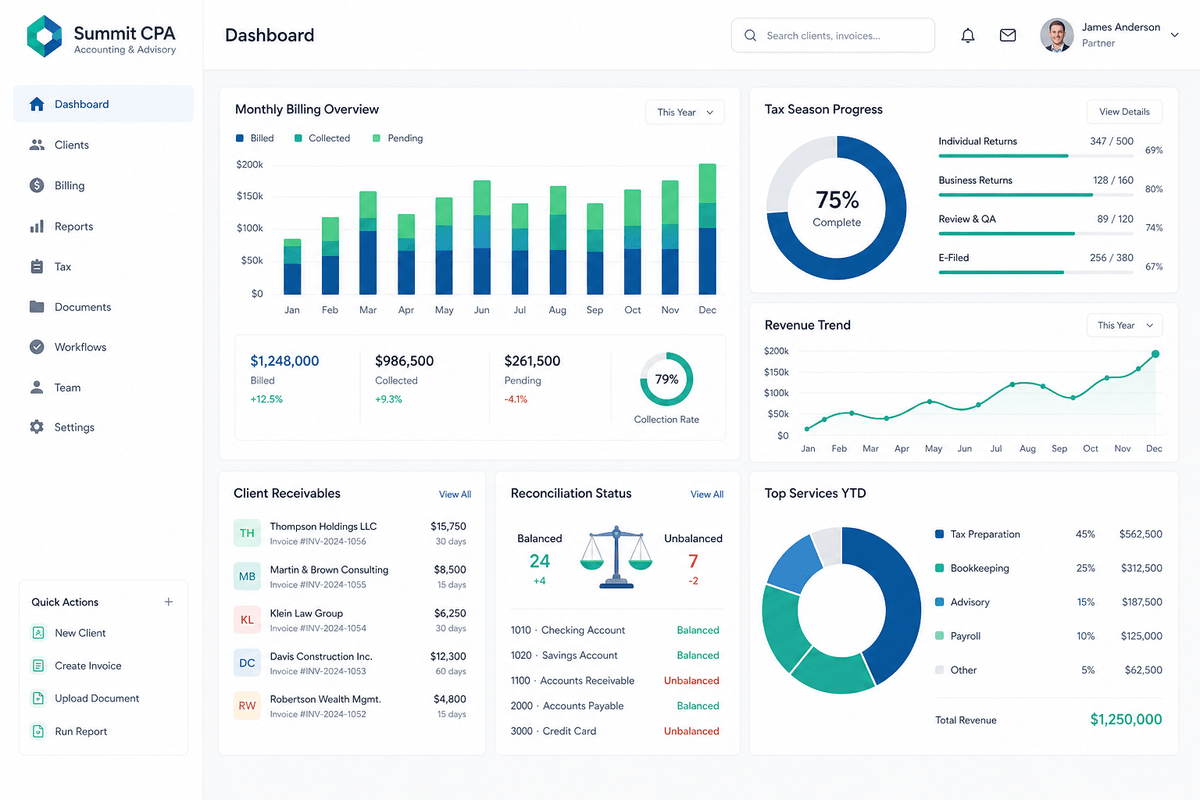Viewport: 1200px width, 800px height.
Task: Click the Create Invoice icon
Action: [38, 666]
